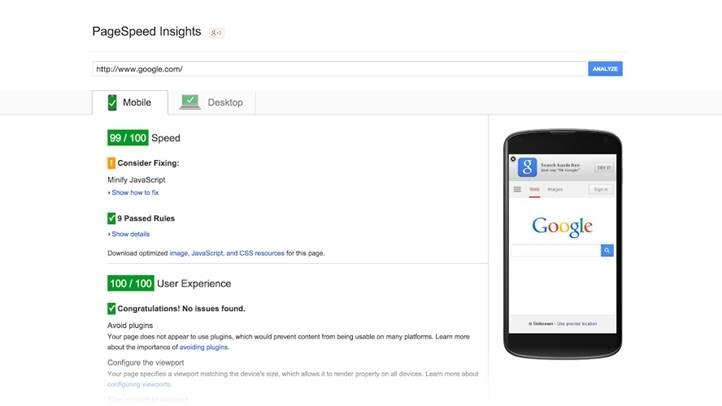This screenshot has height=406, width=722.
Task: Select the Mobile tab
Action: point(129,102)
